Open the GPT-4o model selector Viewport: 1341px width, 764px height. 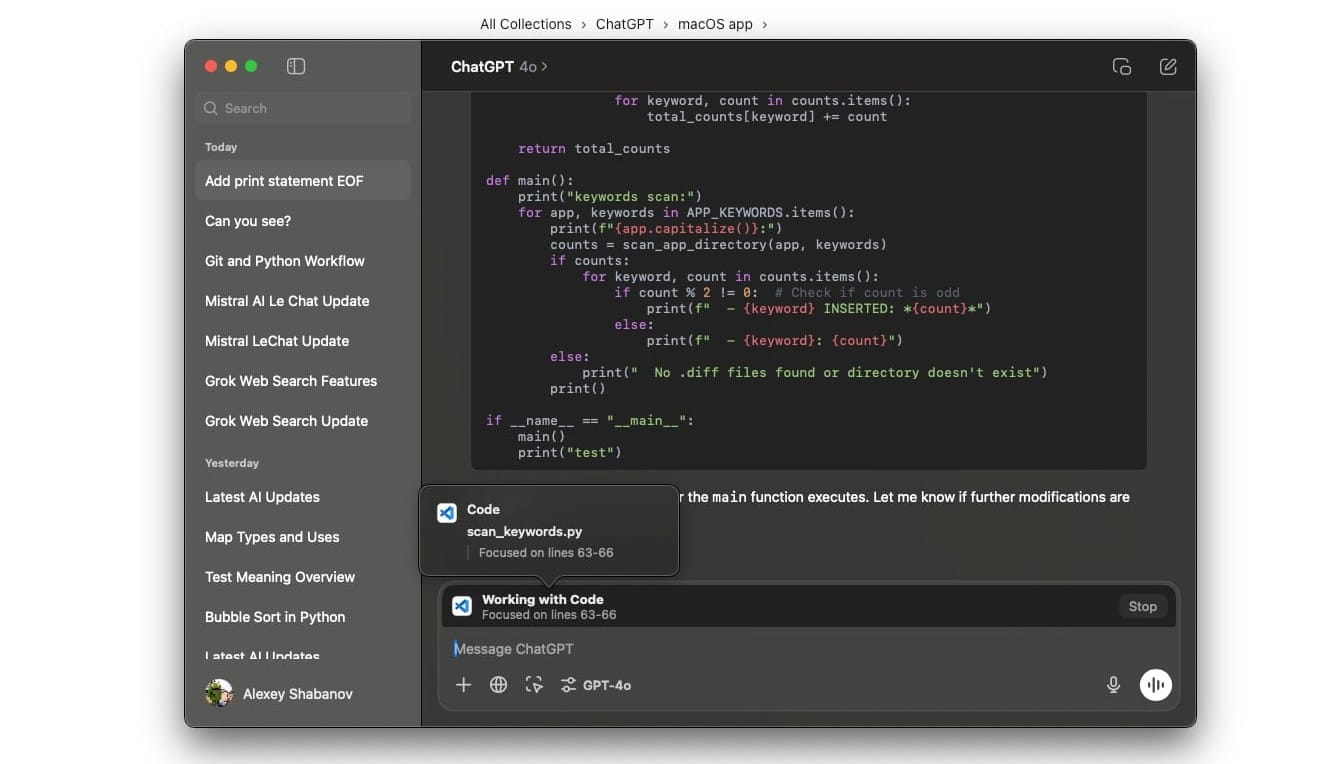[x=596, y=685]
